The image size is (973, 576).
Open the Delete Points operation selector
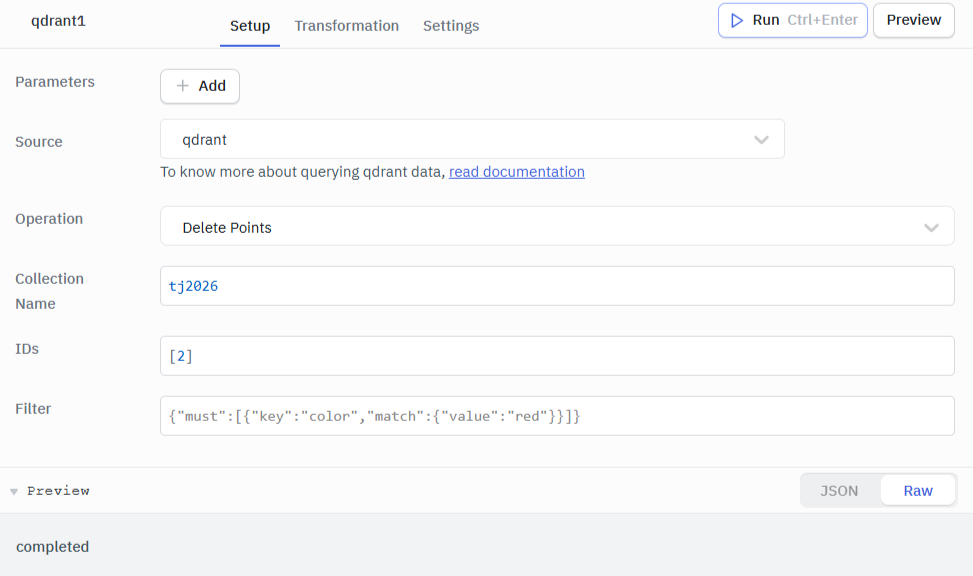click(x=557, y=226)
